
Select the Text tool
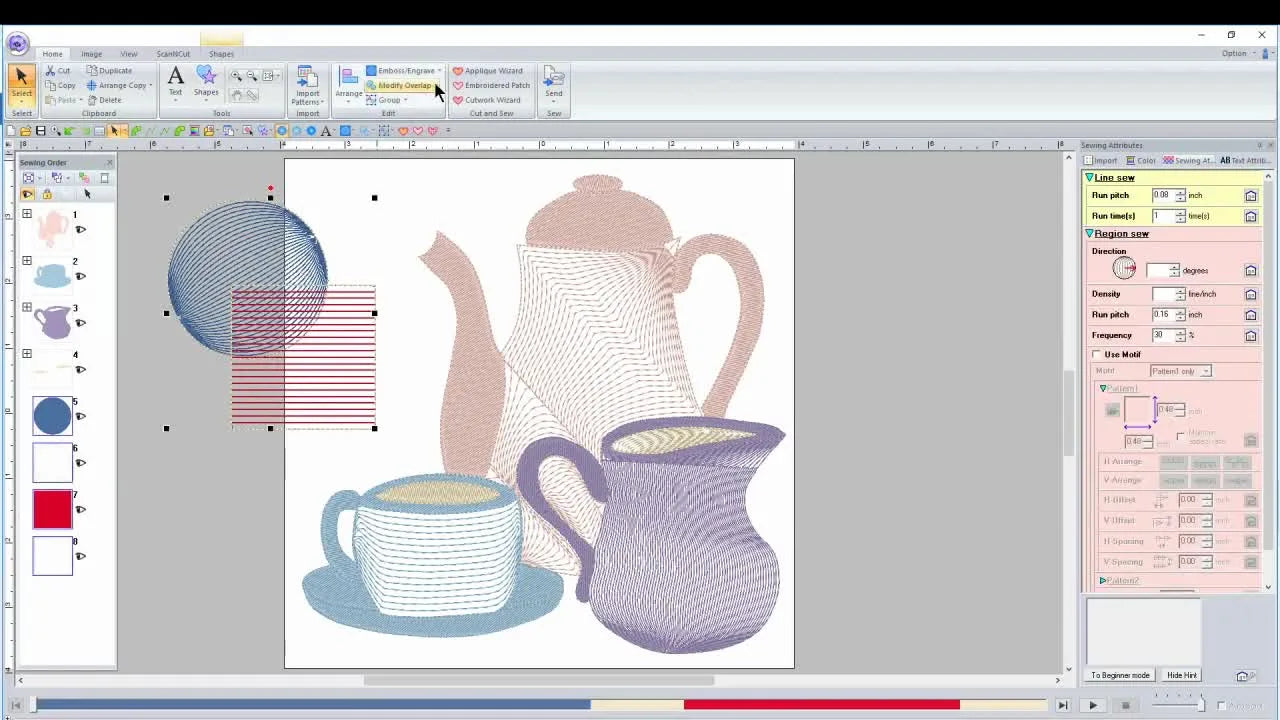pyautogui.click(x=175, y=83)
